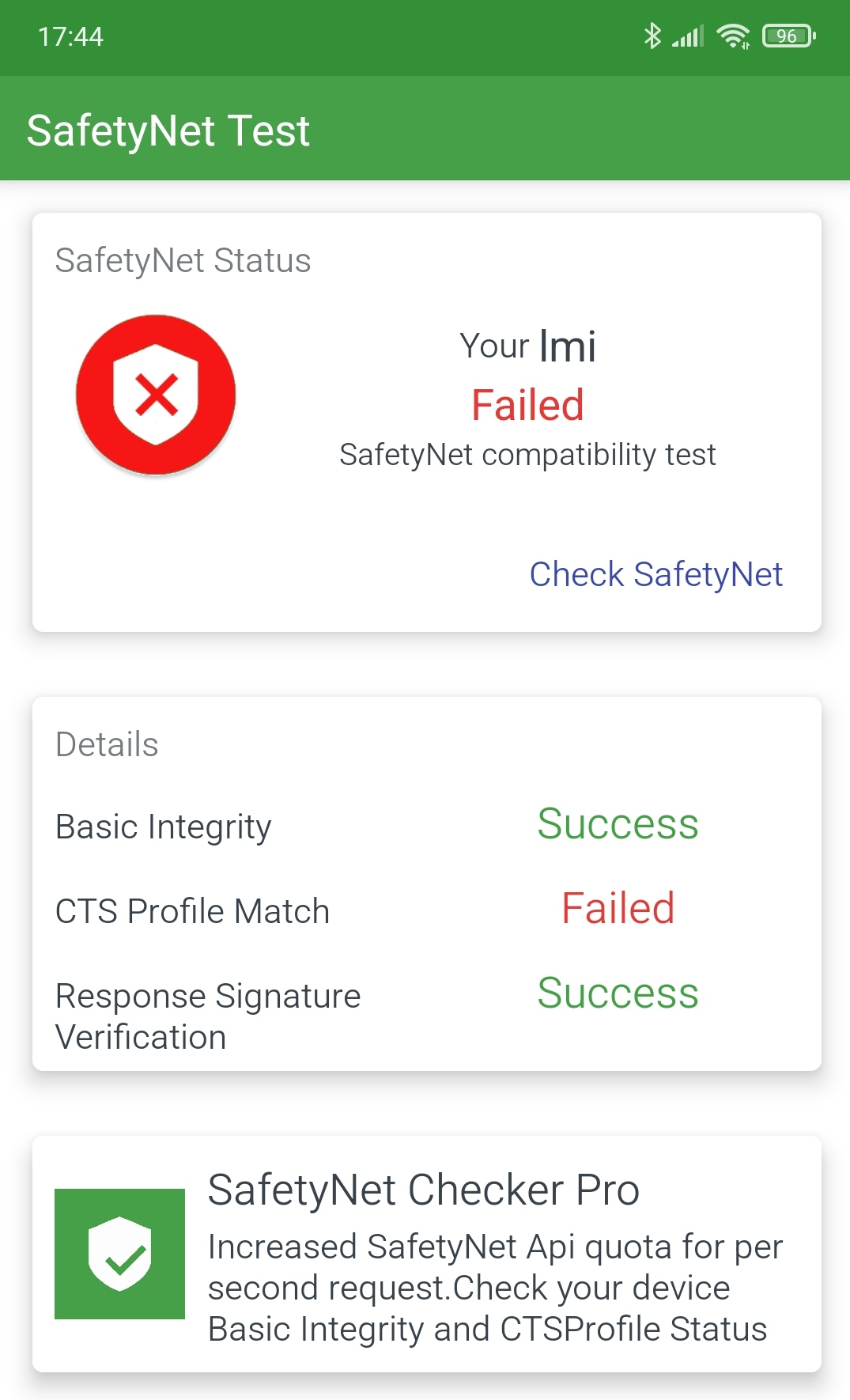Tap Success result for Response Signature Verification
Image resolution: width=850 pixels, height=1400 pixels.
618,993
